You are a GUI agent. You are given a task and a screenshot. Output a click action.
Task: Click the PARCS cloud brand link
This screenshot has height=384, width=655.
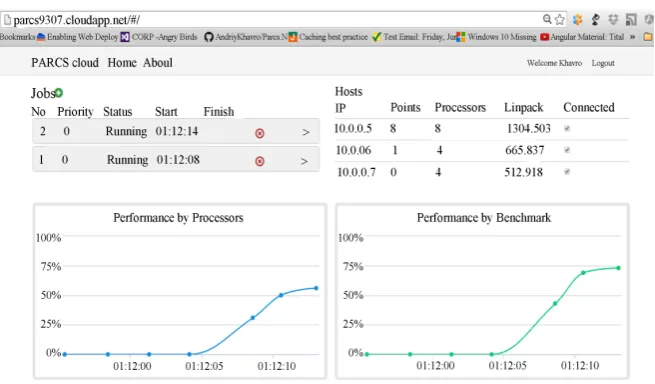tap(65, 63)
